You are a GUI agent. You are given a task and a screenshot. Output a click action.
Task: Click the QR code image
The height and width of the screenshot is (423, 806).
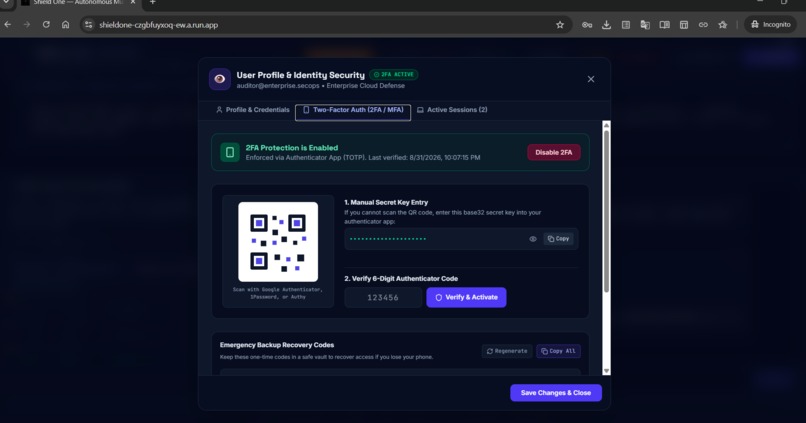[278, 242]
